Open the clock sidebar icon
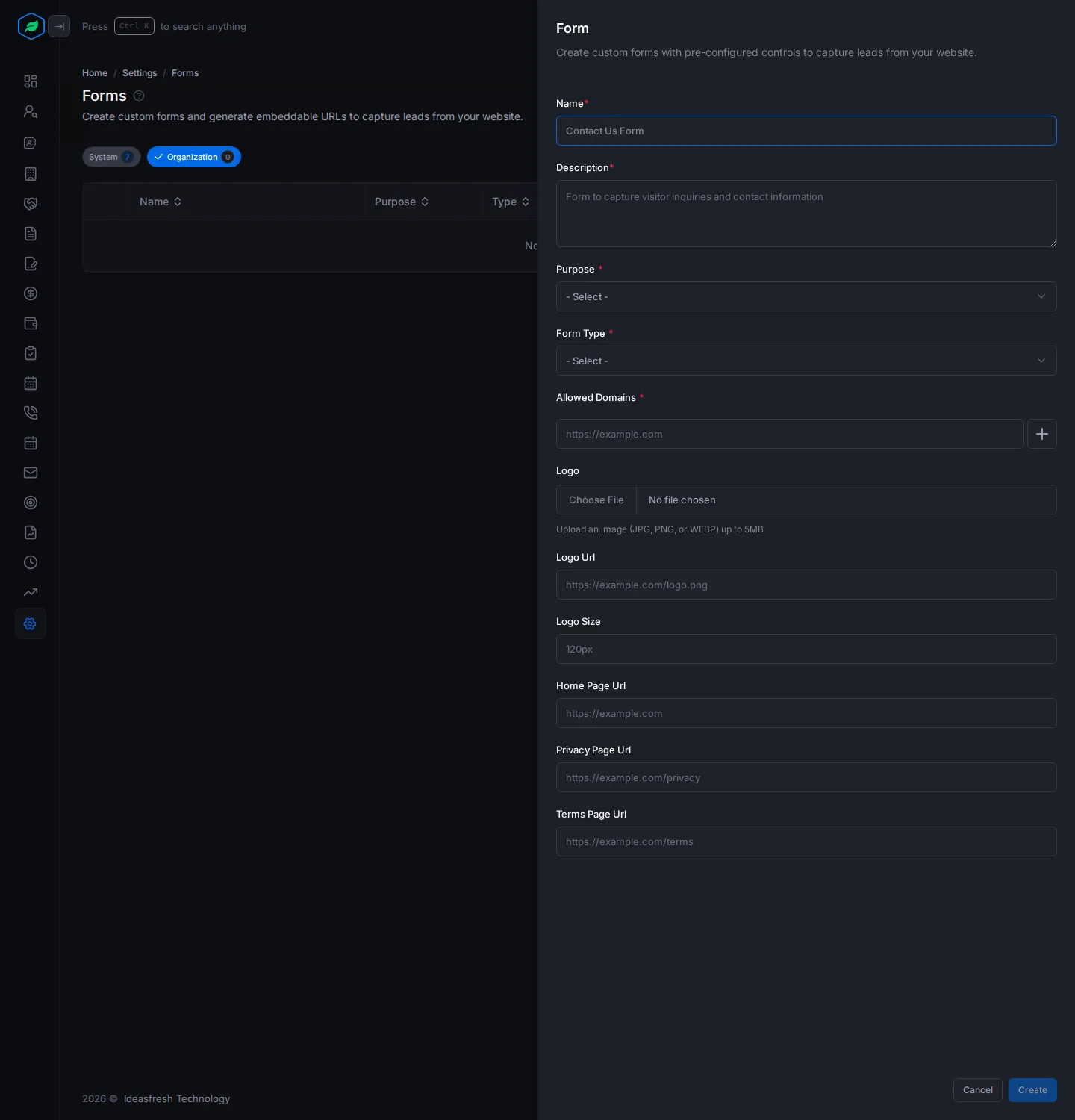Image resolution: width=1075 pixels, height=1120 pixels. click(31, 562)
